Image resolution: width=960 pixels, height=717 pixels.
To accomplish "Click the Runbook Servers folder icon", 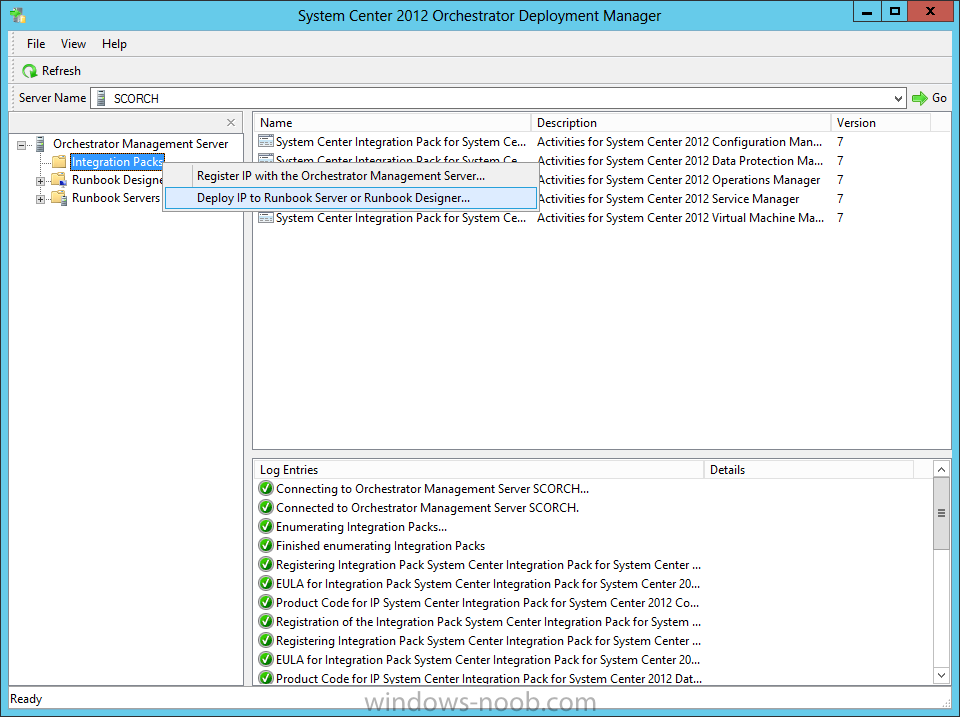I will coord(59,198).
